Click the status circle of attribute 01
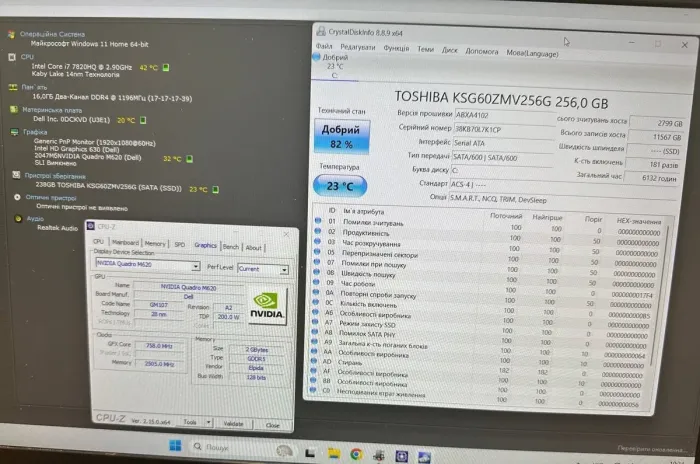 click(x=318, y=221)
